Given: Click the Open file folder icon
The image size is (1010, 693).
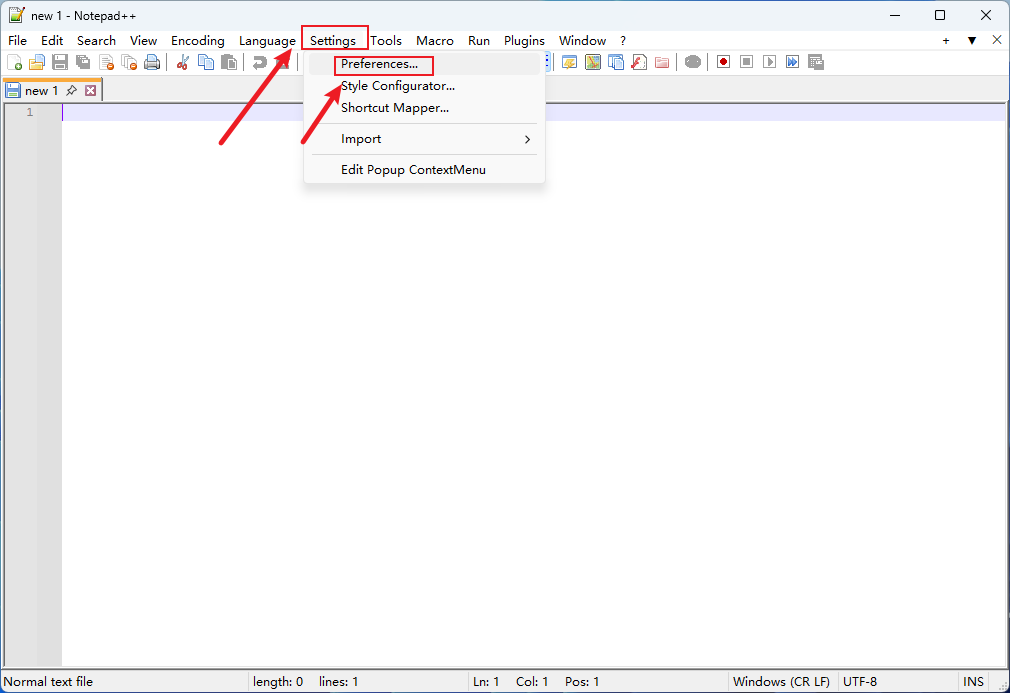Looking at the screenshot, I should pos(37,62).
